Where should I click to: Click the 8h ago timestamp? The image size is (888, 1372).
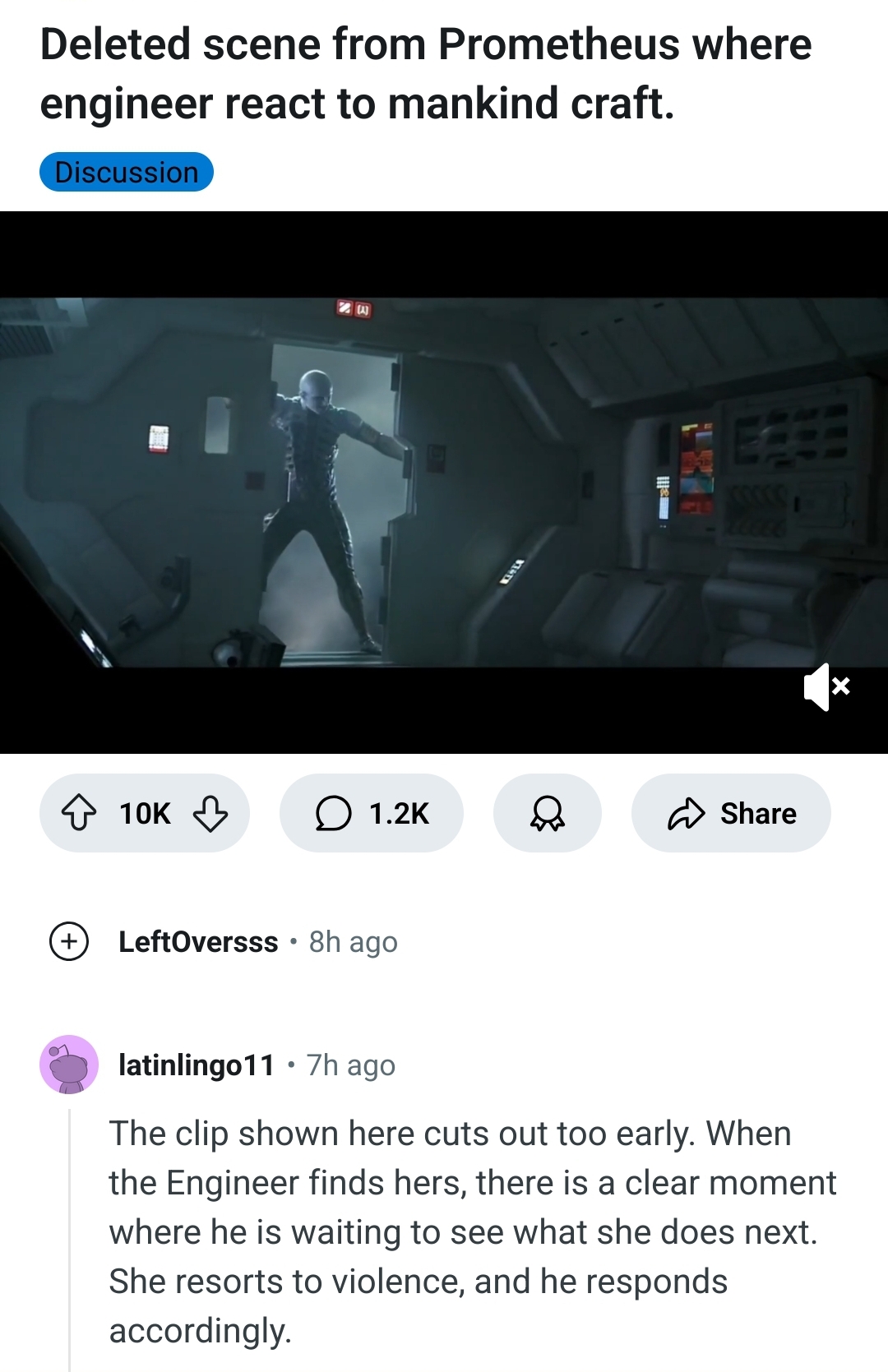(x=353, y=942)
